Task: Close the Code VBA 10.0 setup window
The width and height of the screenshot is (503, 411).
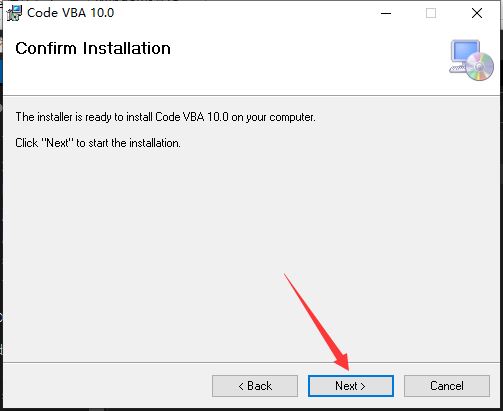Action: tap(477, 13)
